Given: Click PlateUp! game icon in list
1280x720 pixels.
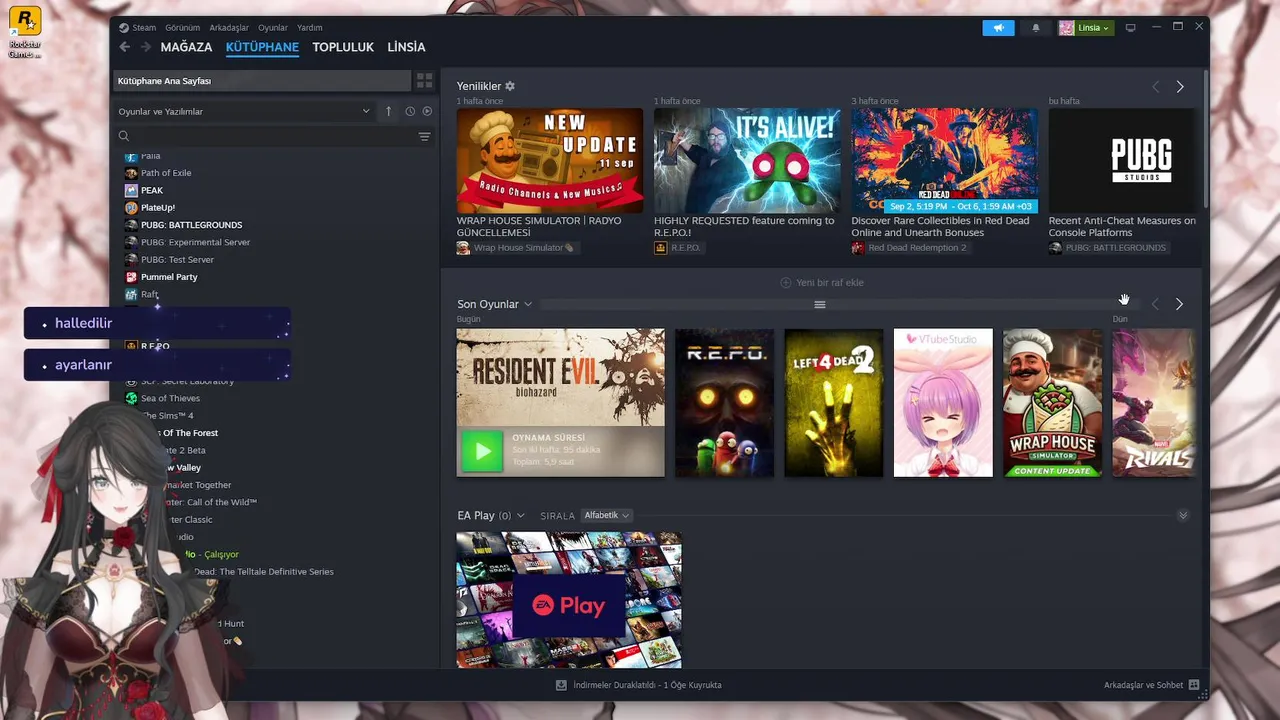Looking at the screenshot, I should (131, 208).
